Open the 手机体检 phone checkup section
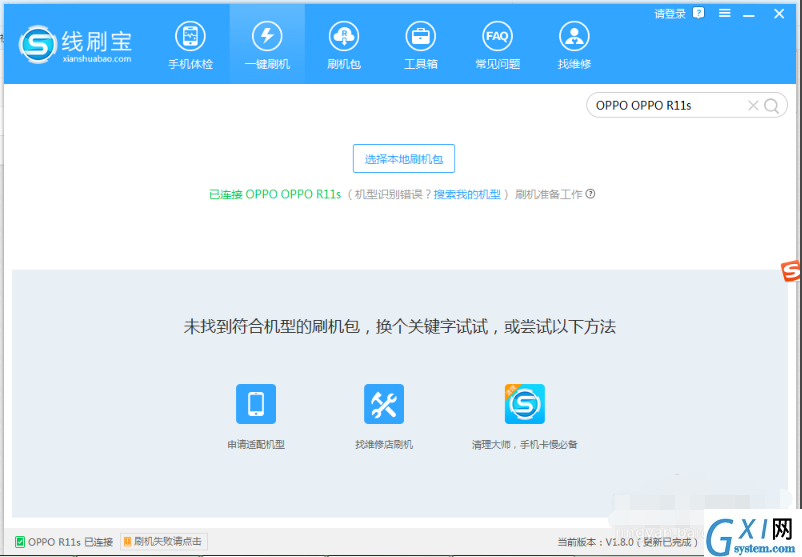The width and height of the screenshot is (802, 557). click(190, 45)
